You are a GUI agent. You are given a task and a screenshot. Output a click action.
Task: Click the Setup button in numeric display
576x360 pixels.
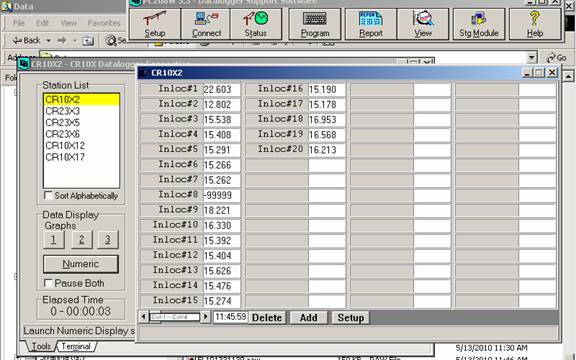coord(351,318)
